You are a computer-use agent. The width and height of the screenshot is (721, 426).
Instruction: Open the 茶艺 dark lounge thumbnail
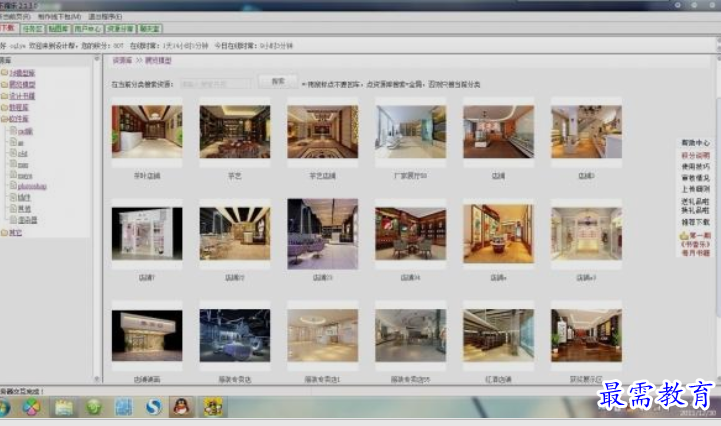click(235, 132)
